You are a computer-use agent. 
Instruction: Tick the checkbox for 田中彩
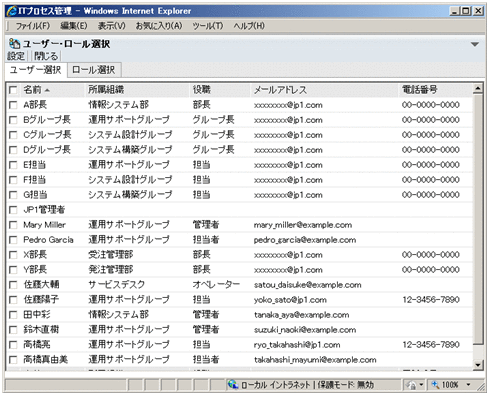tap(13, 315)
